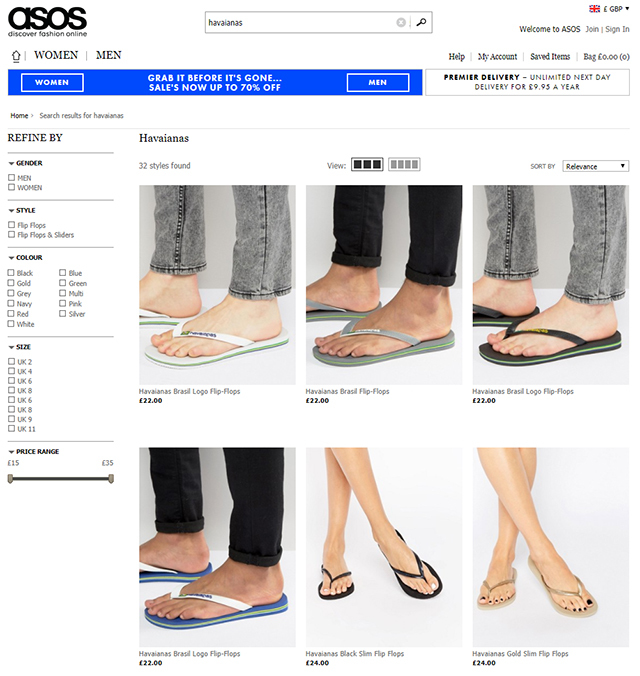Viewport: 640px width, 676px height.
Task: Click the magnifying glass search icon
Action: 421,22
